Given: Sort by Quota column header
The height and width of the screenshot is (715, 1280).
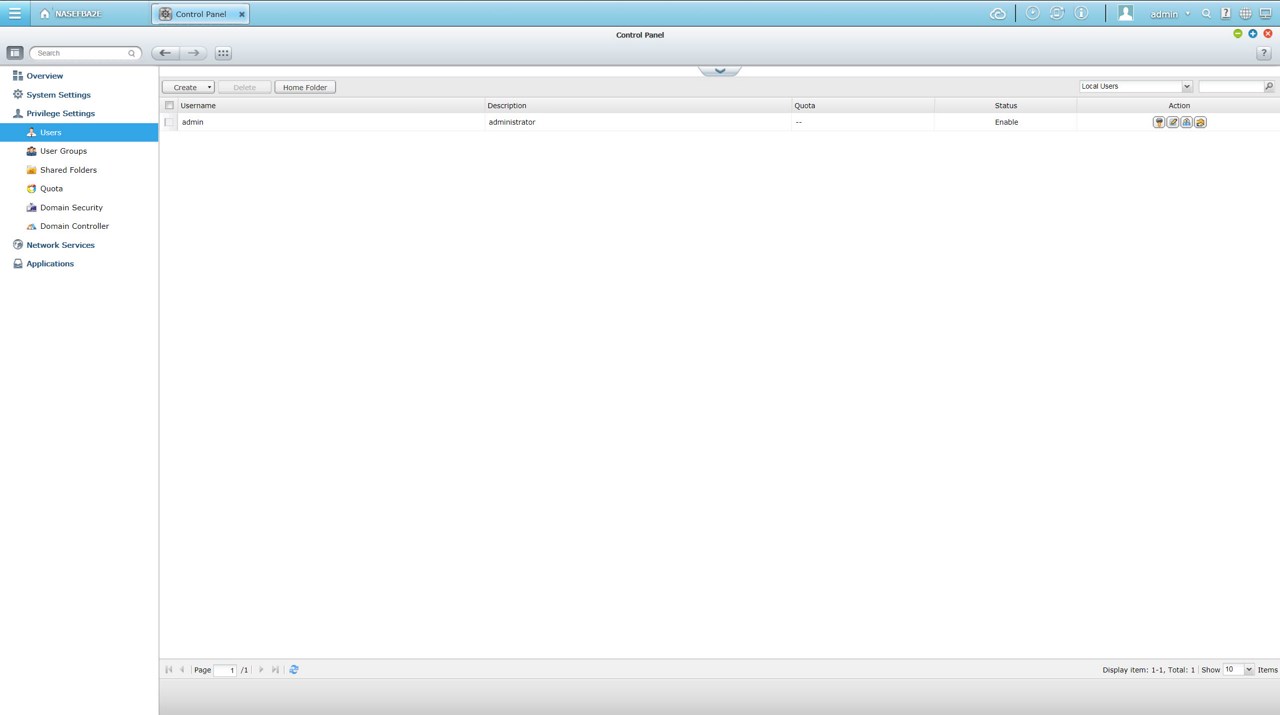Looking at the screenshot, I should [863, 105].
